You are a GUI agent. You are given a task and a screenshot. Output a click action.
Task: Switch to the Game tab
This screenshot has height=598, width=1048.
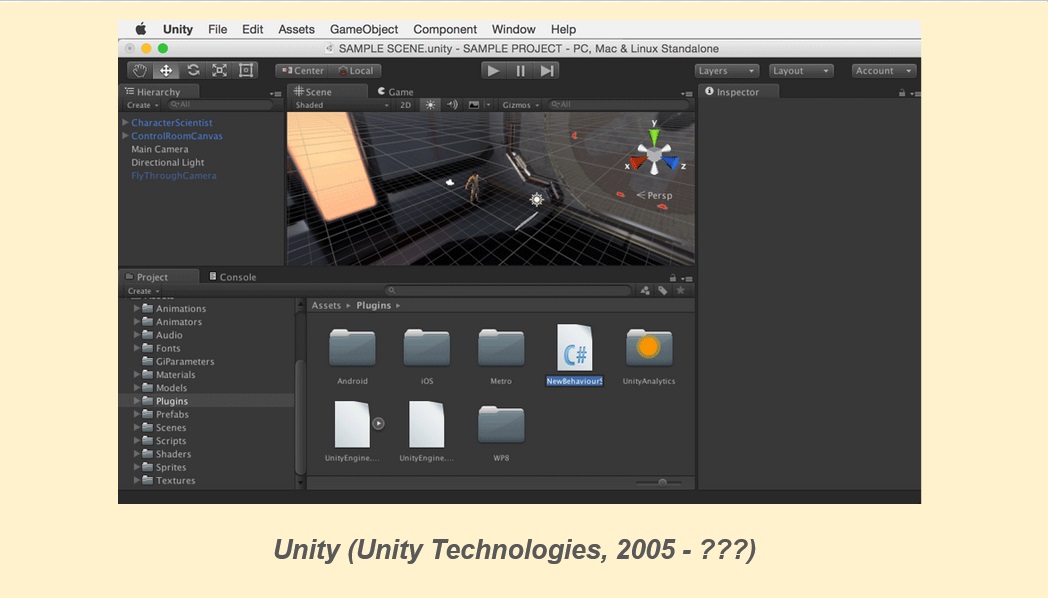396,92
